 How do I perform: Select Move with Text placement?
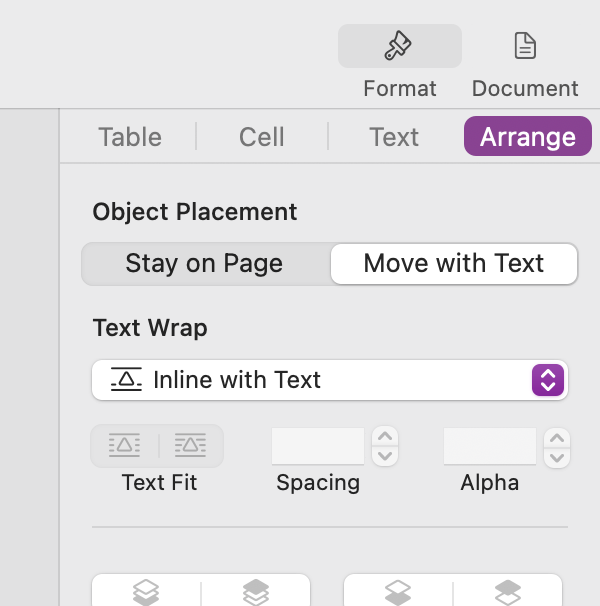[x=453, y=264]
